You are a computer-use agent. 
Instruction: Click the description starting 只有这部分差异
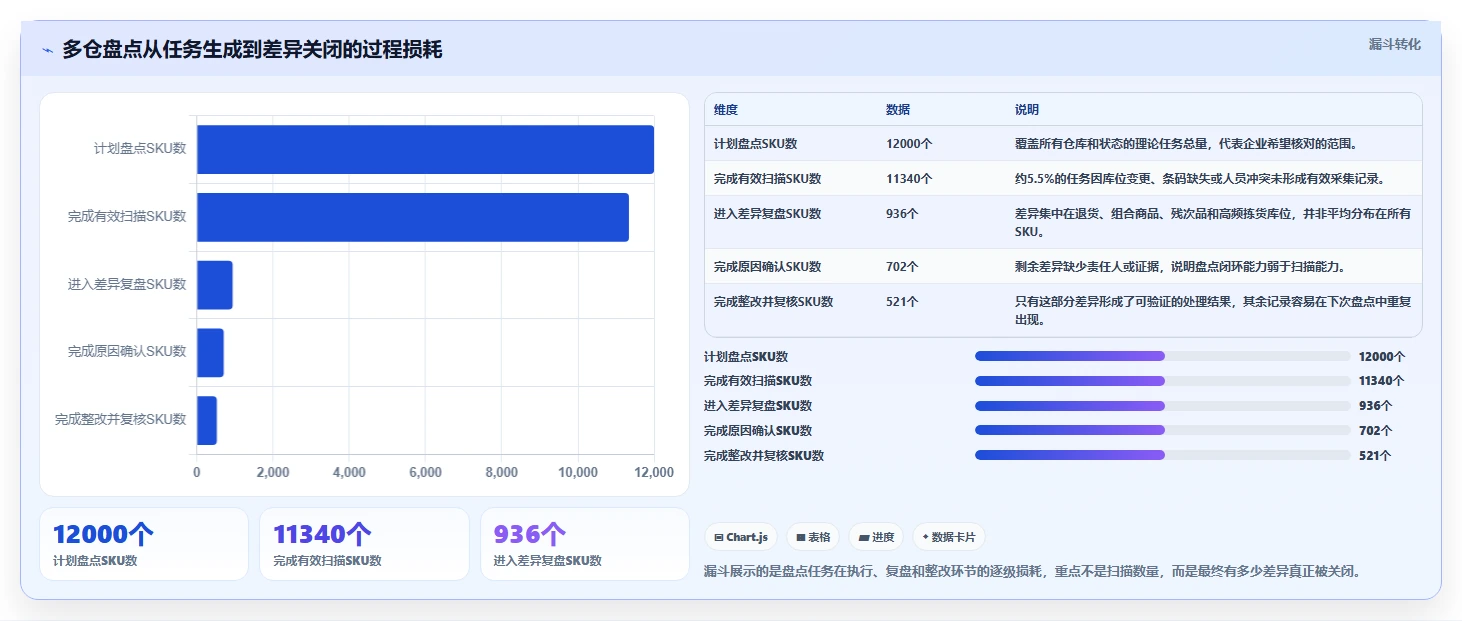(x=1213, y=310)
